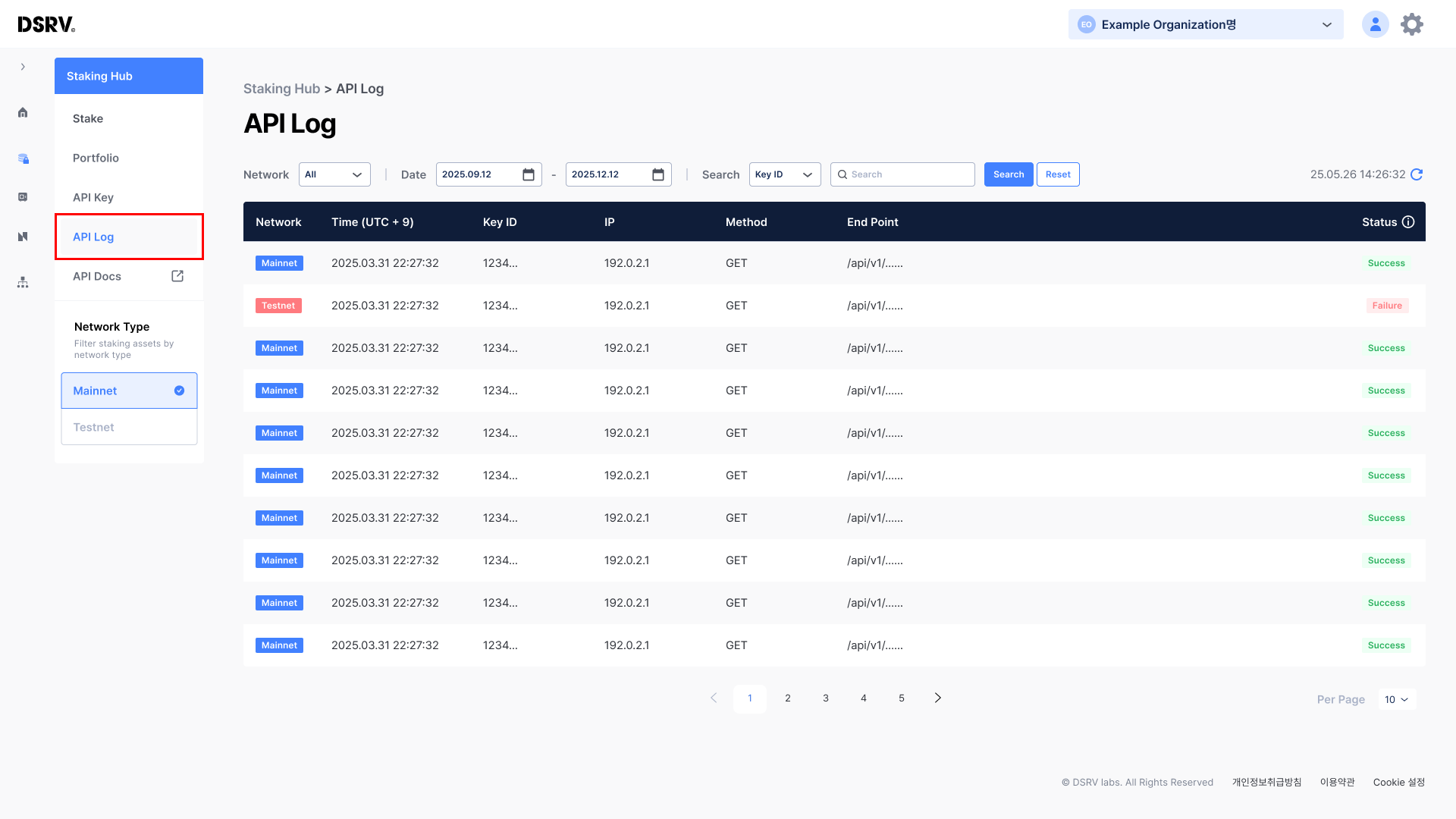Click the home icon in left sidebar

[23, 113]
